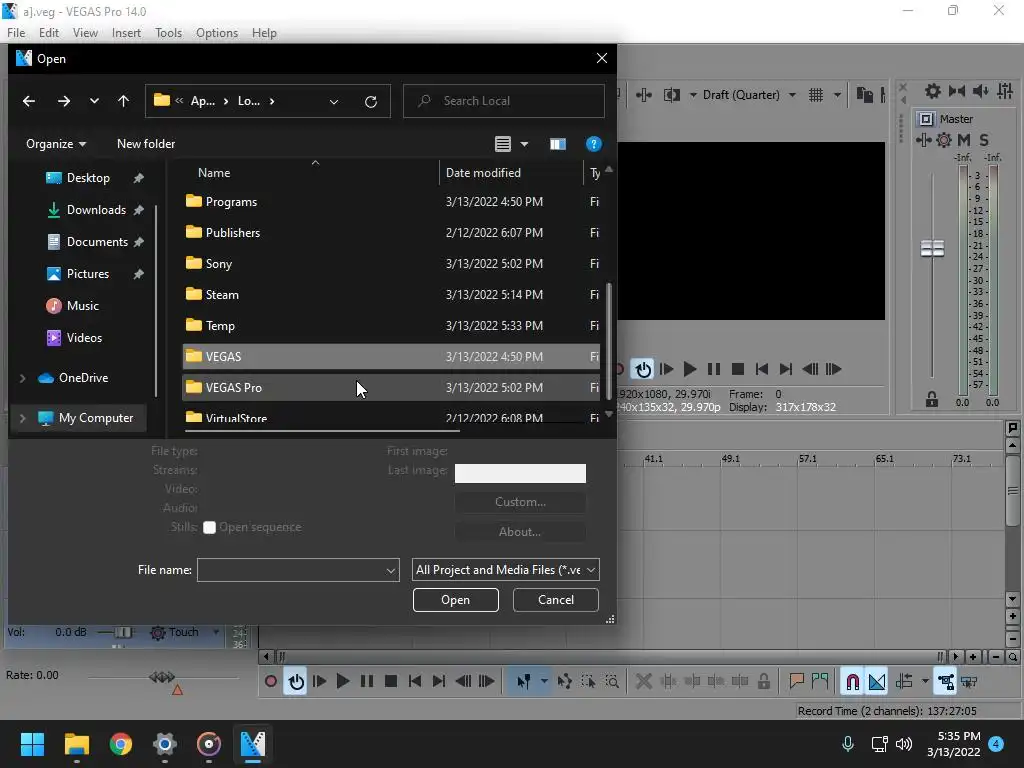Open the Tools menu
Viewport: 1024px width, 768px height.
point(168,33)
